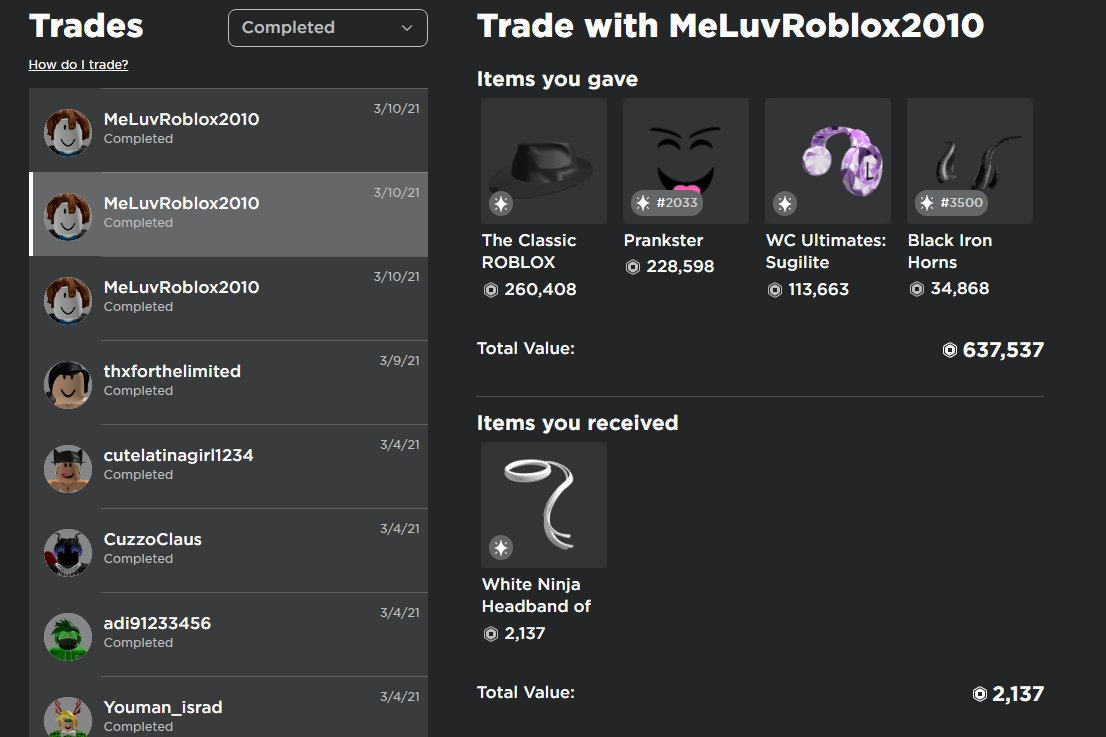
Task: Click the #2033 serial badge on Prankster
Action: (x=666, y=203)
